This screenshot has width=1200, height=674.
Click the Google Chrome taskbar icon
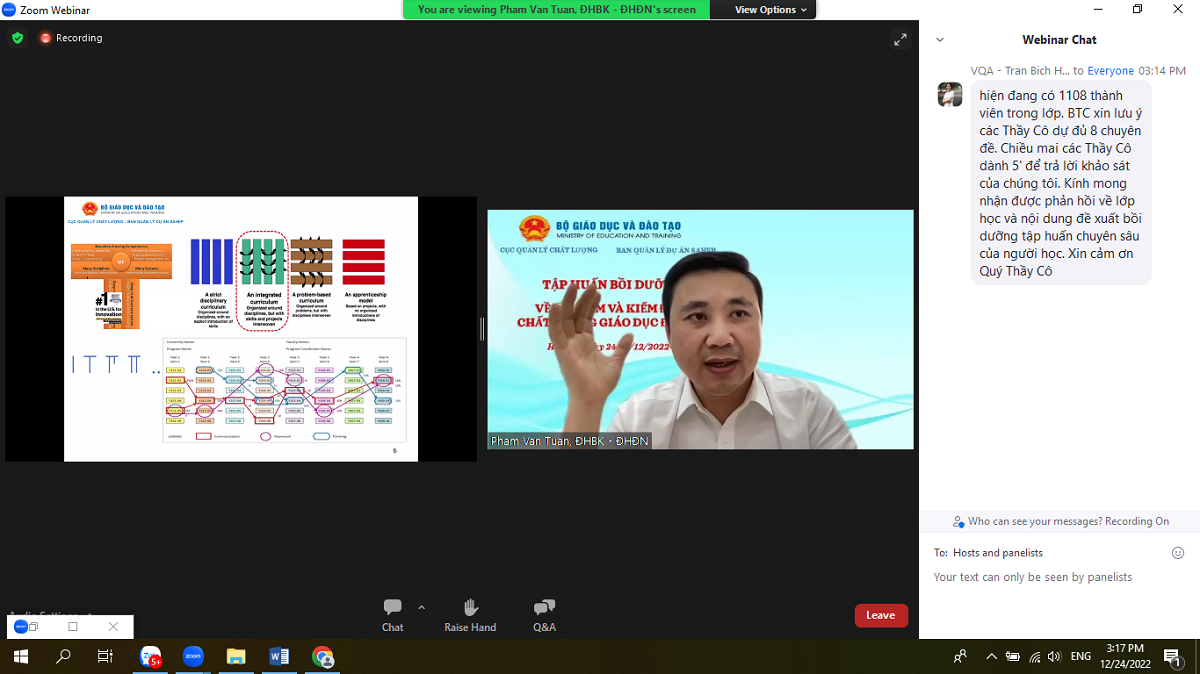click(x=322, y=656)
